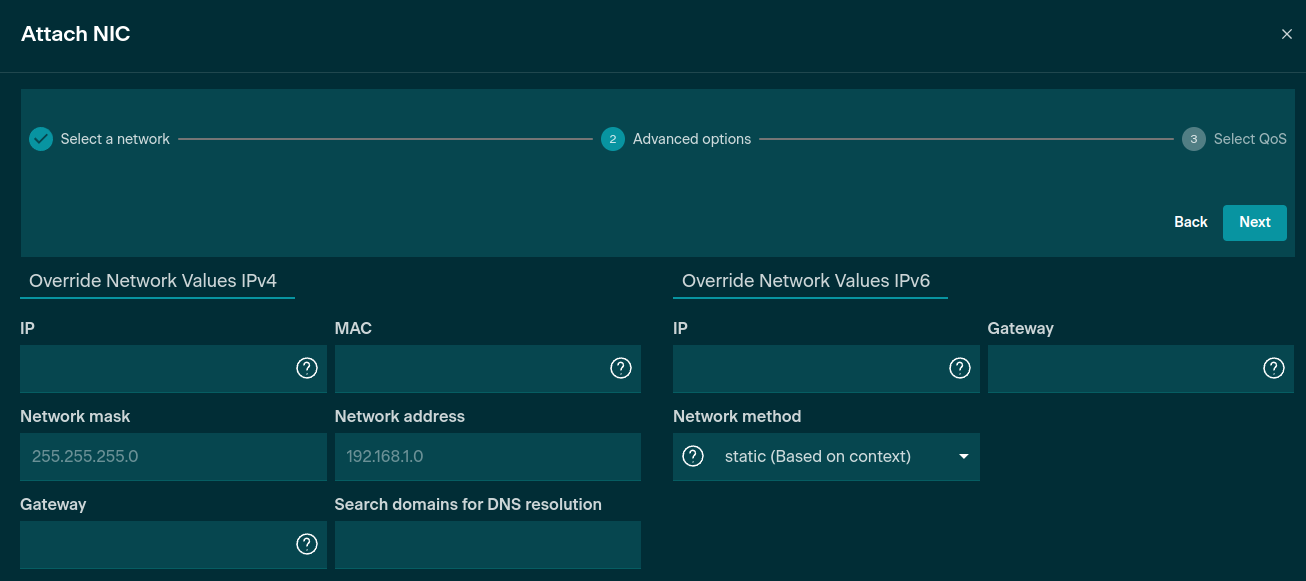Close the Attach NIC dialog
This screenshot has width=1306, height=581.
1286,34
